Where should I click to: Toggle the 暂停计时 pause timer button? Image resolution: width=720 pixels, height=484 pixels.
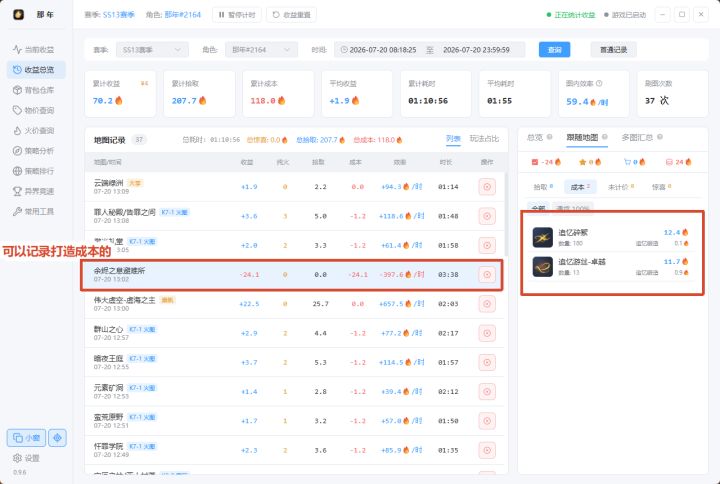coord(237,15)
